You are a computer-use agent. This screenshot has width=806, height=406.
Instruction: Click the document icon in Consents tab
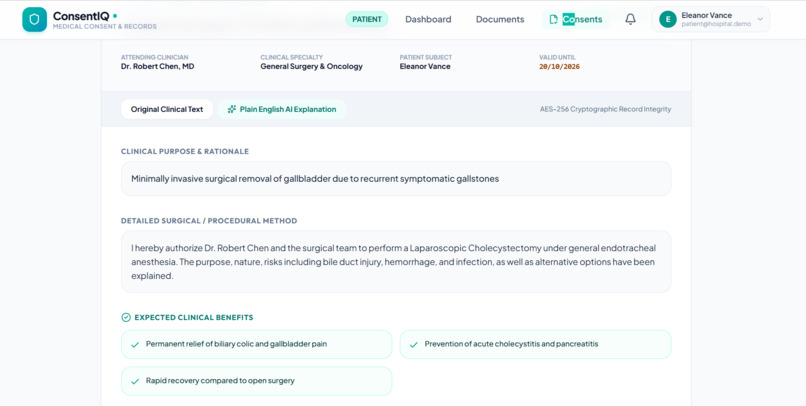click(x=554, y=20)
